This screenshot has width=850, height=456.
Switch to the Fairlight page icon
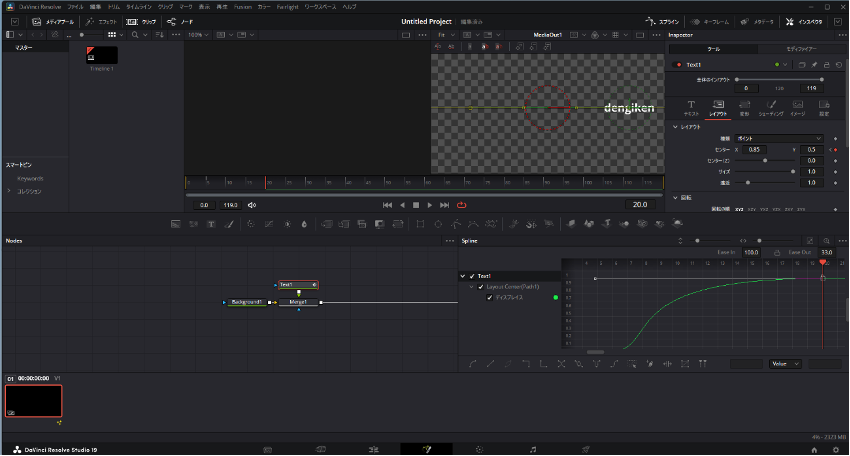click(x=533, y=449)
